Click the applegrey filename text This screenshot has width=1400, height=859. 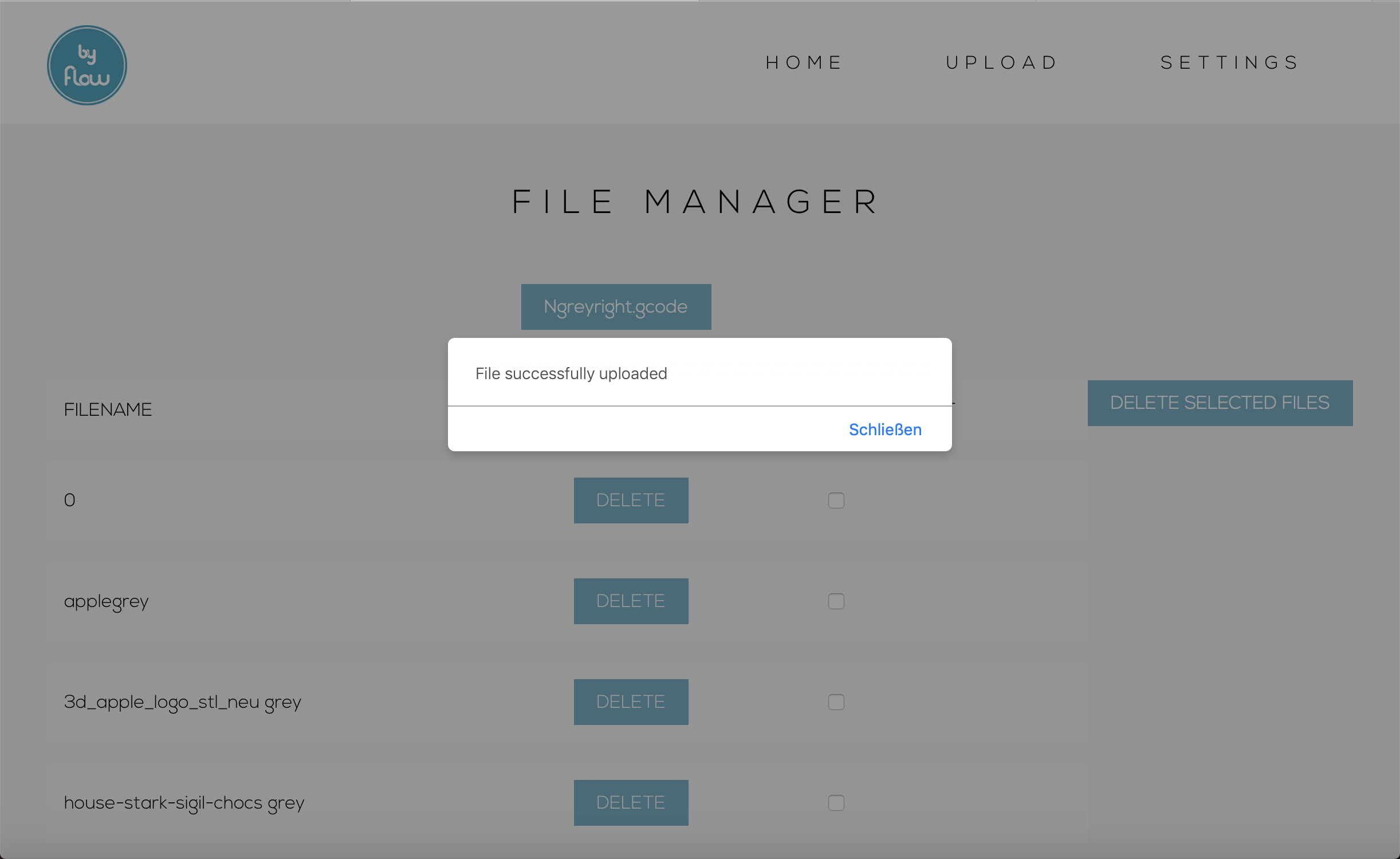tap(106, 602)
